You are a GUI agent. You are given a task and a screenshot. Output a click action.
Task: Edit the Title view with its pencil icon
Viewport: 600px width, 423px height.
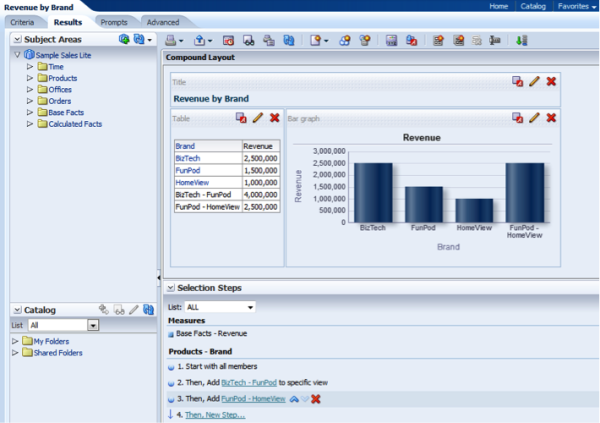point(534,81)
